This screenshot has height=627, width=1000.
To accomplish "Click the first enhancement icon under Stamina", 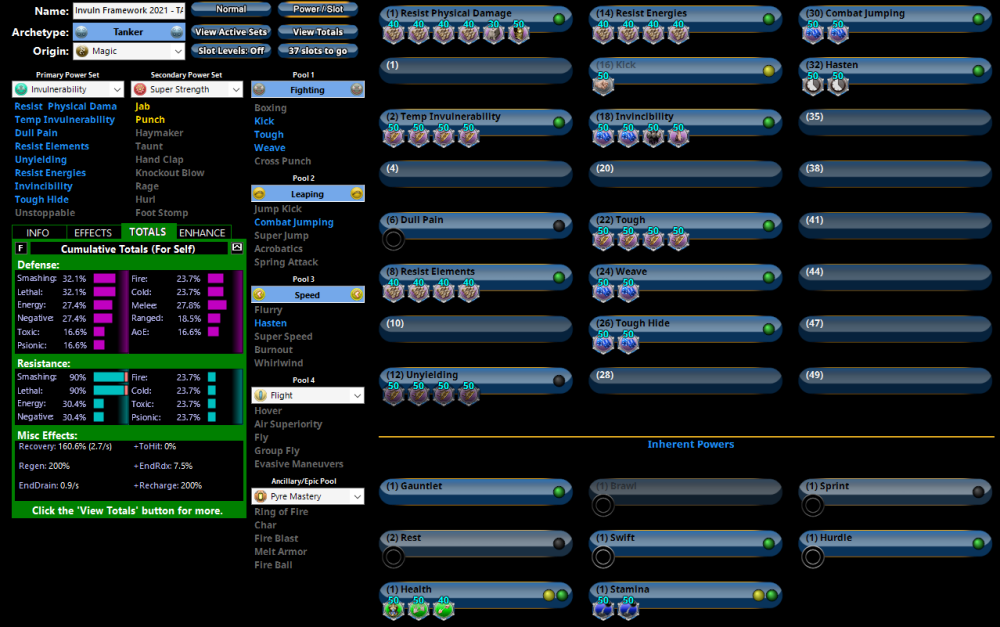I will pyautogui.click(x=603, y=608).
